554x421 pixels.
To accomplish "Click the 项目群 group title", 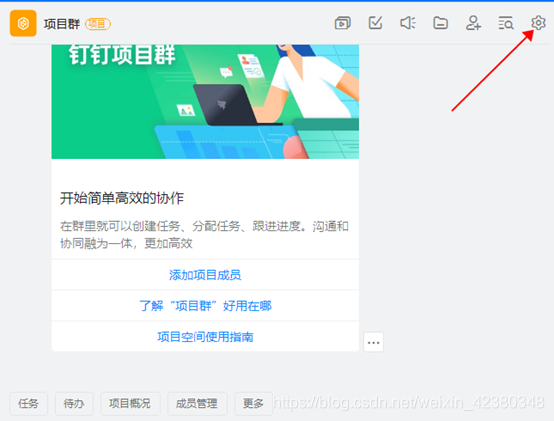I will tap(62, 24).
